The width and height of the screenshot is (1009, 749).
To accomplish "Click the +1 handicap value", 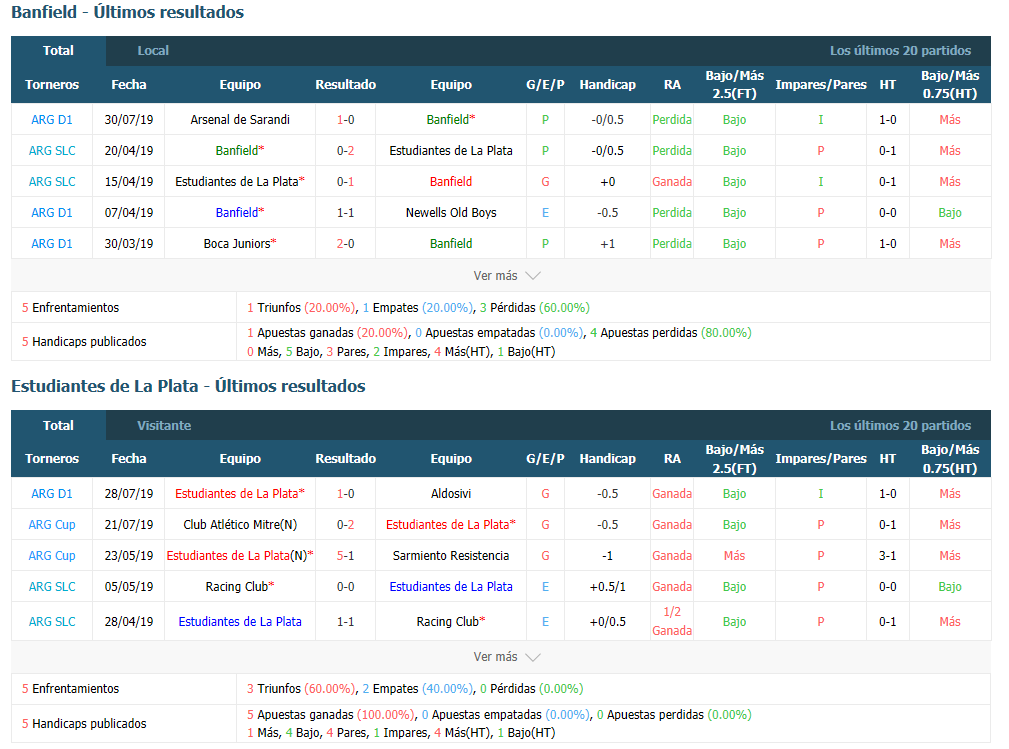I will coord(607,243).
